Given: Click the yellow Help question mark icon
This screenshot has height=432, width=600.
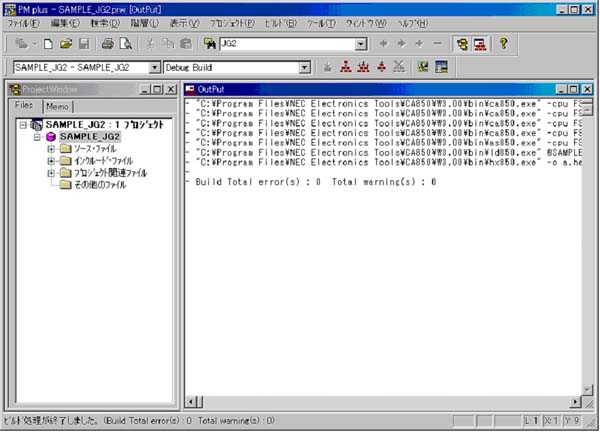Looking at the screenshot, I should (504, 44).
